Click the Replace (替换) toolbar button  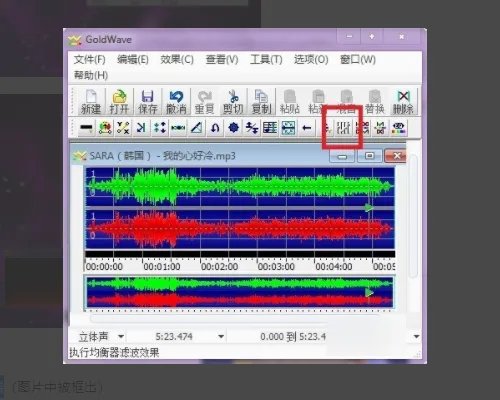(x=375, y=102)
